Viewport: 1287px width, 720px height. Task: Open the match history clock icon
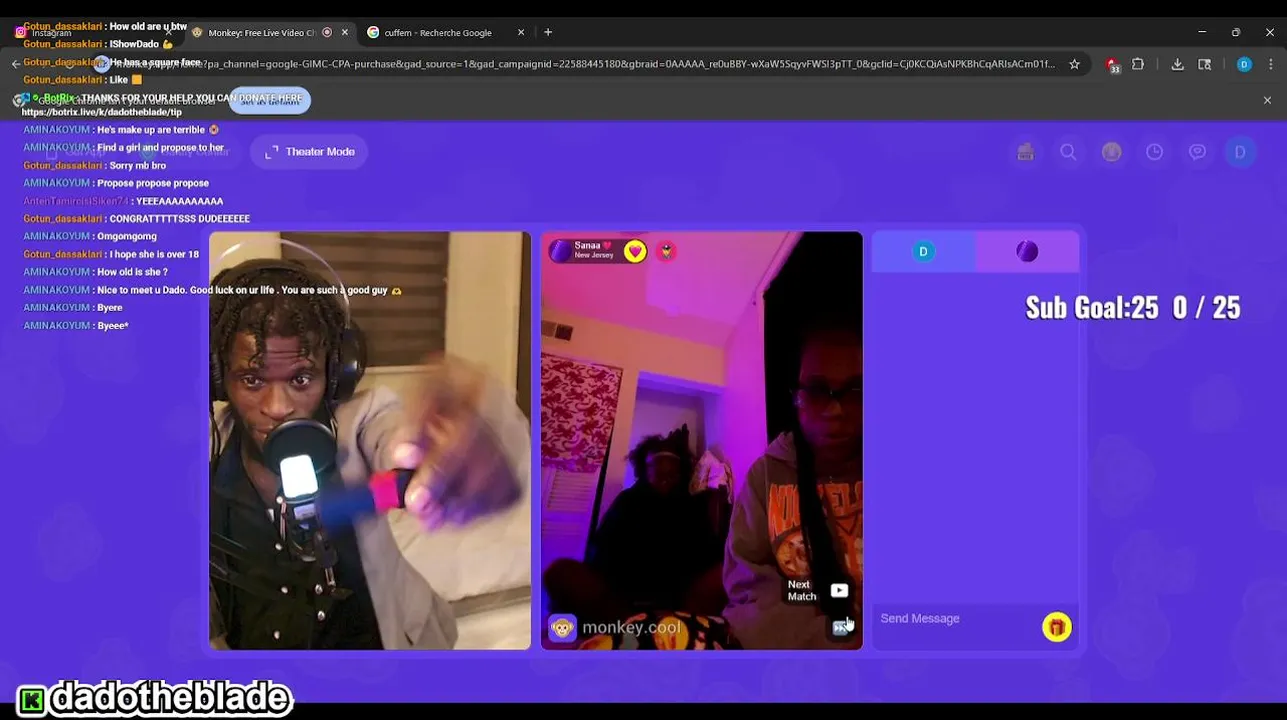[1154, 152]
